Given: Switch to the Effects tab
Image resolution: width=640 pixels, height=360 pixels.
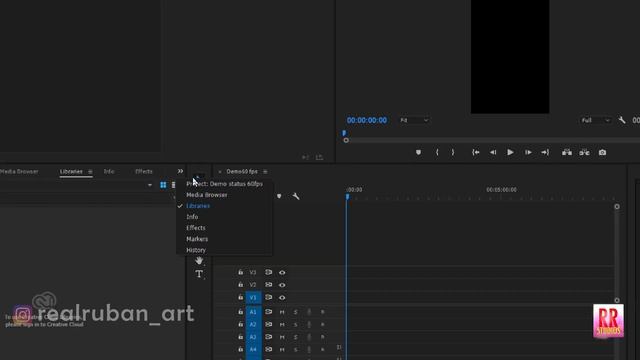Looking at the screenshot, I should (144, 171).
